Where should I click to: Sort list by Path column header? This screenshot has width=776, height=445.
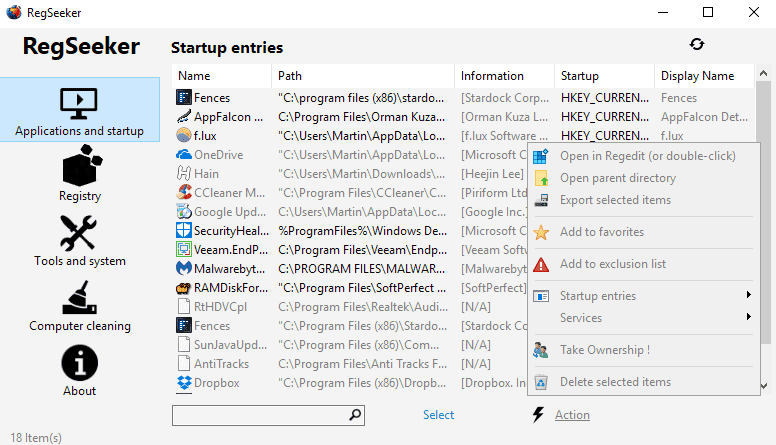(363, 76)
